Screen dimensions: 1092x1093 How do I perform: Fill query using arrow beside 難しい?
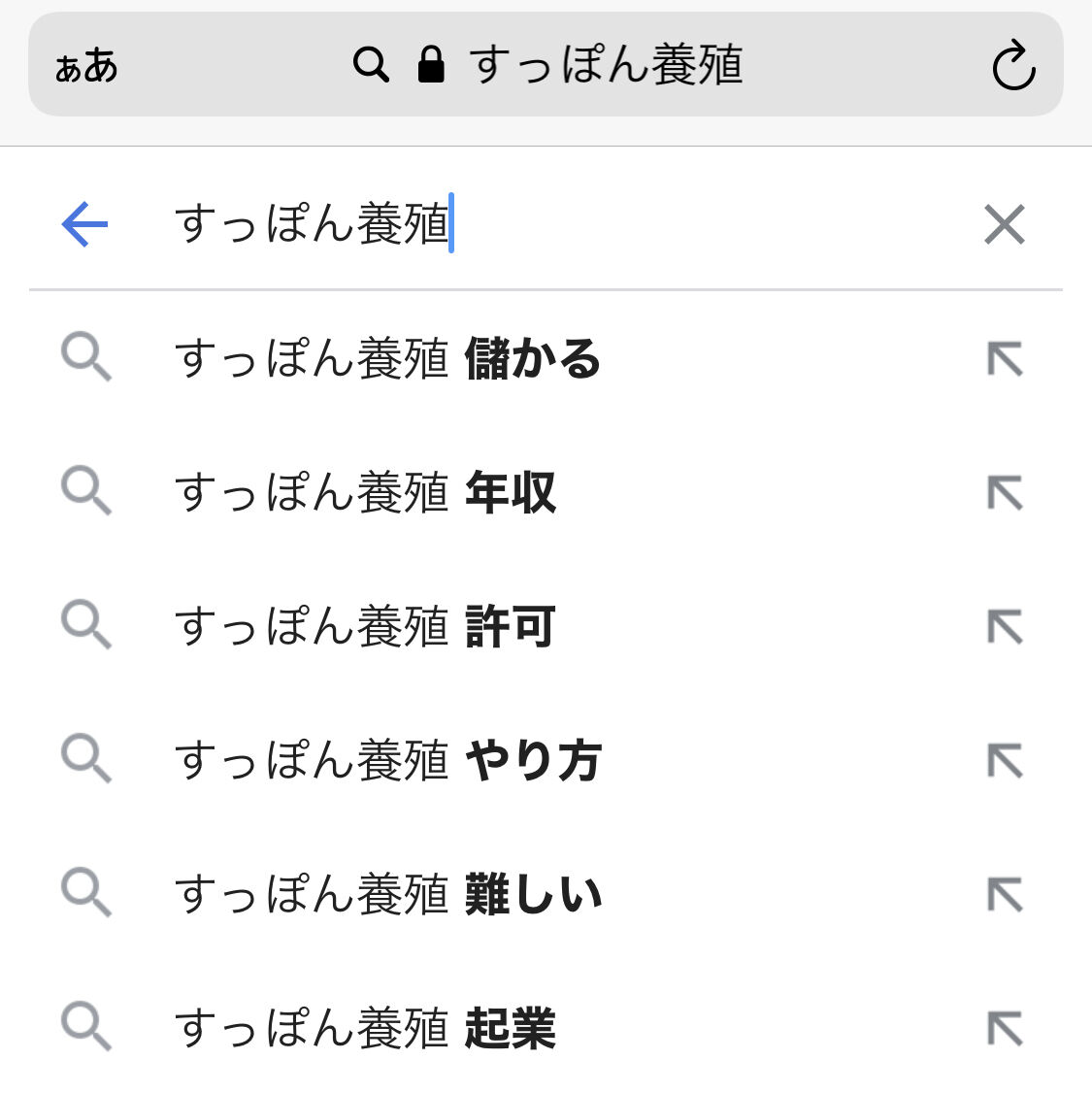click(x=1005, y=895)
